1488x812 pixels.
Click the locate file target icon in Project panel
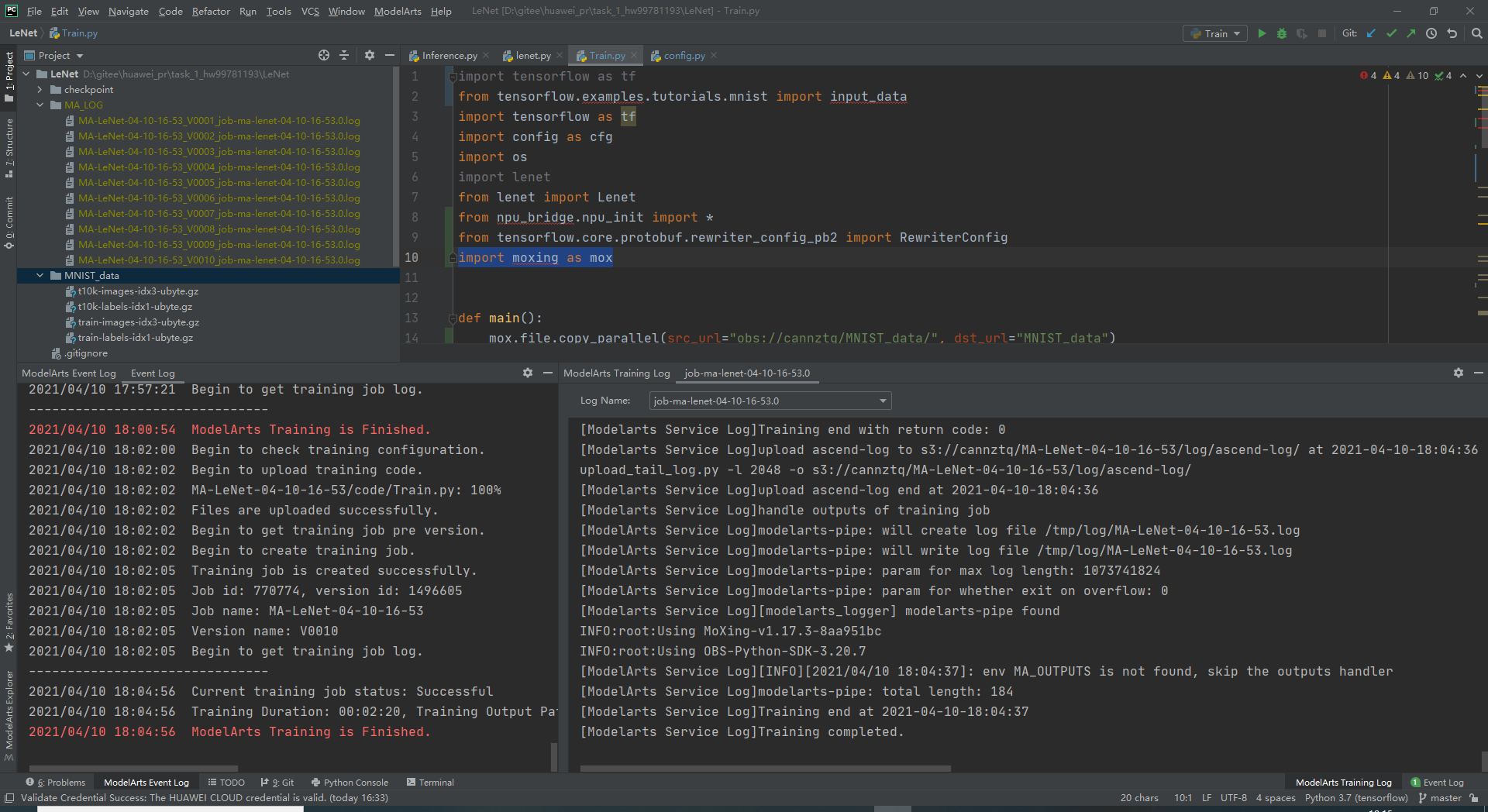pyautogui.click(x=324, y=55)
